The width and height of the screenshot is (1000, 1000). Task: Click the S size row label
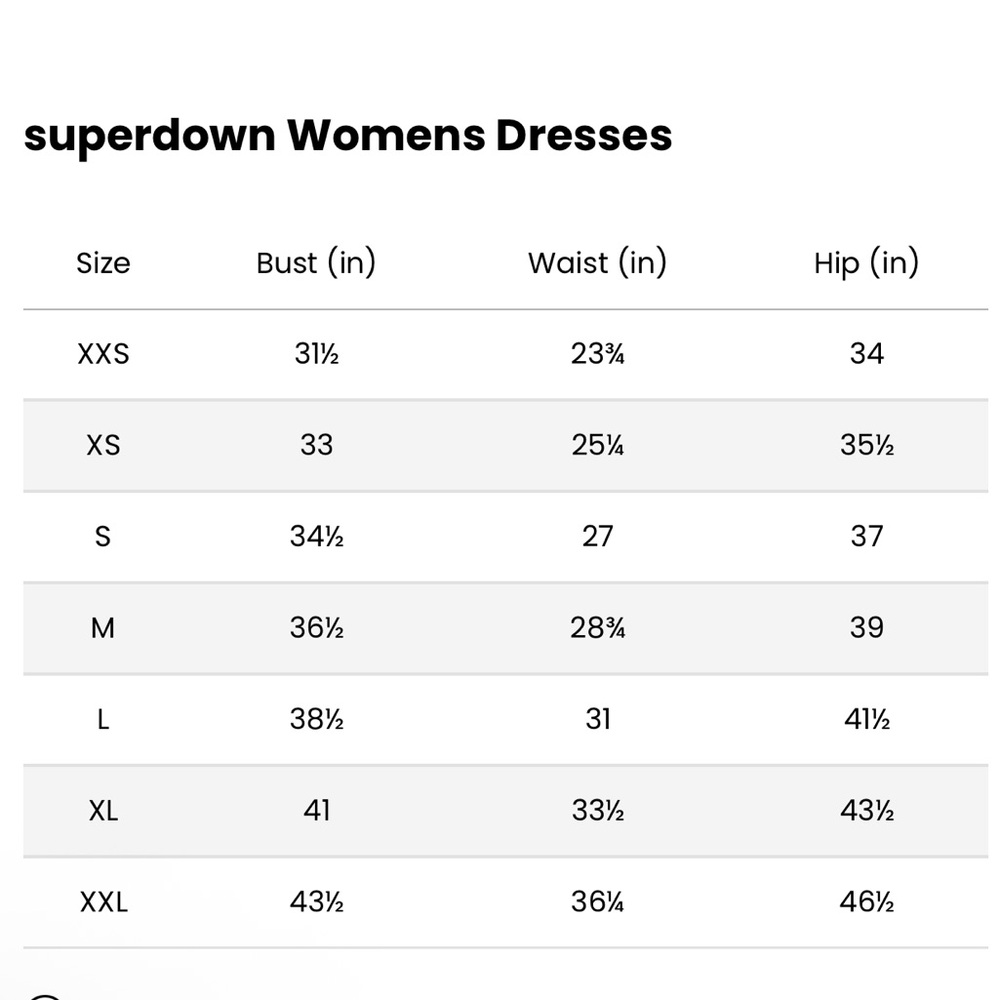click(x=103, y=536)
